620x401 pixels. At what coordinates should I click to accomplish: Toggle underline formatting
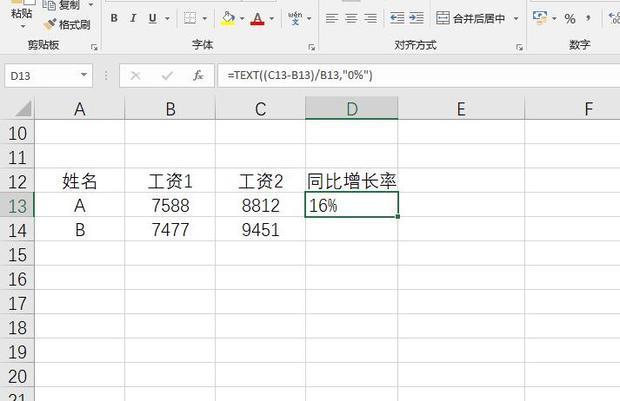[153, 19]
